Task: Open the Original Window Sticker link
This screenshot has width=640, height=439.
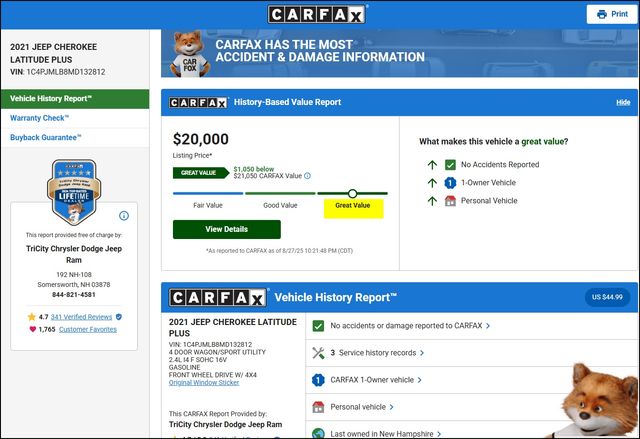Action: click(204, 383)
